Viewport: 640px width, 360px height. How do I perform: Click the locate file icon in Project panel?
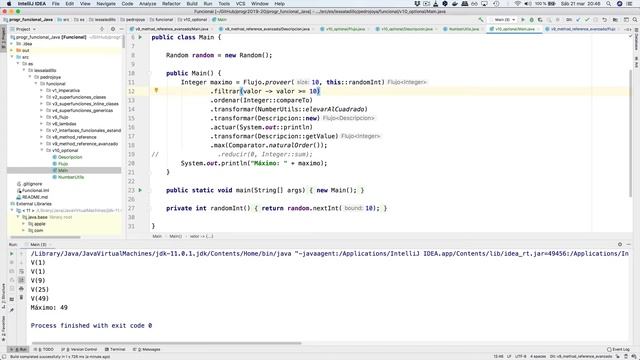pyautogui.click(x=102, y=29)
